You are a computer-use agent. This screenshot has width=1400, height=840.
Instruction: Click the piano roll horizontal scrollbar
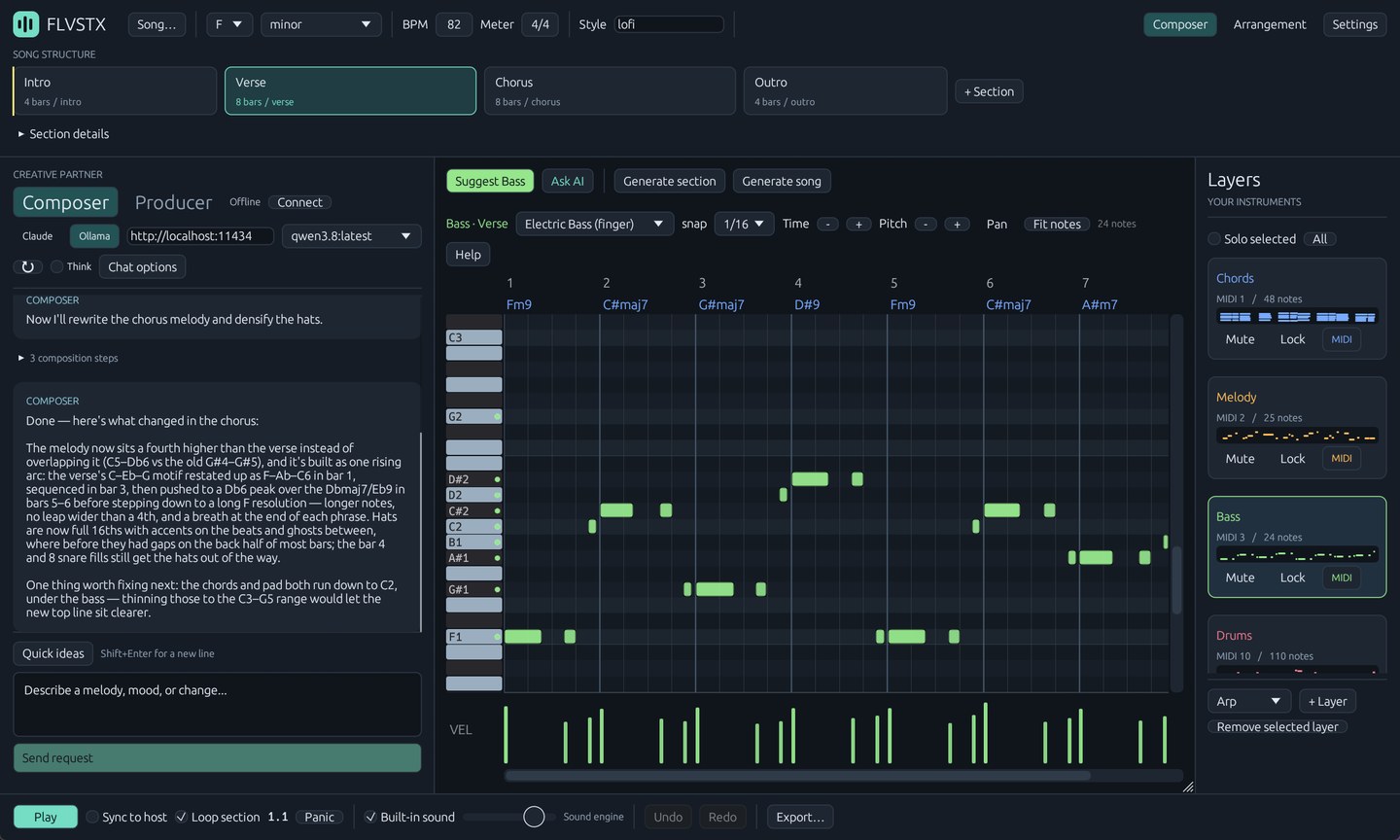(x=797, y=776)
